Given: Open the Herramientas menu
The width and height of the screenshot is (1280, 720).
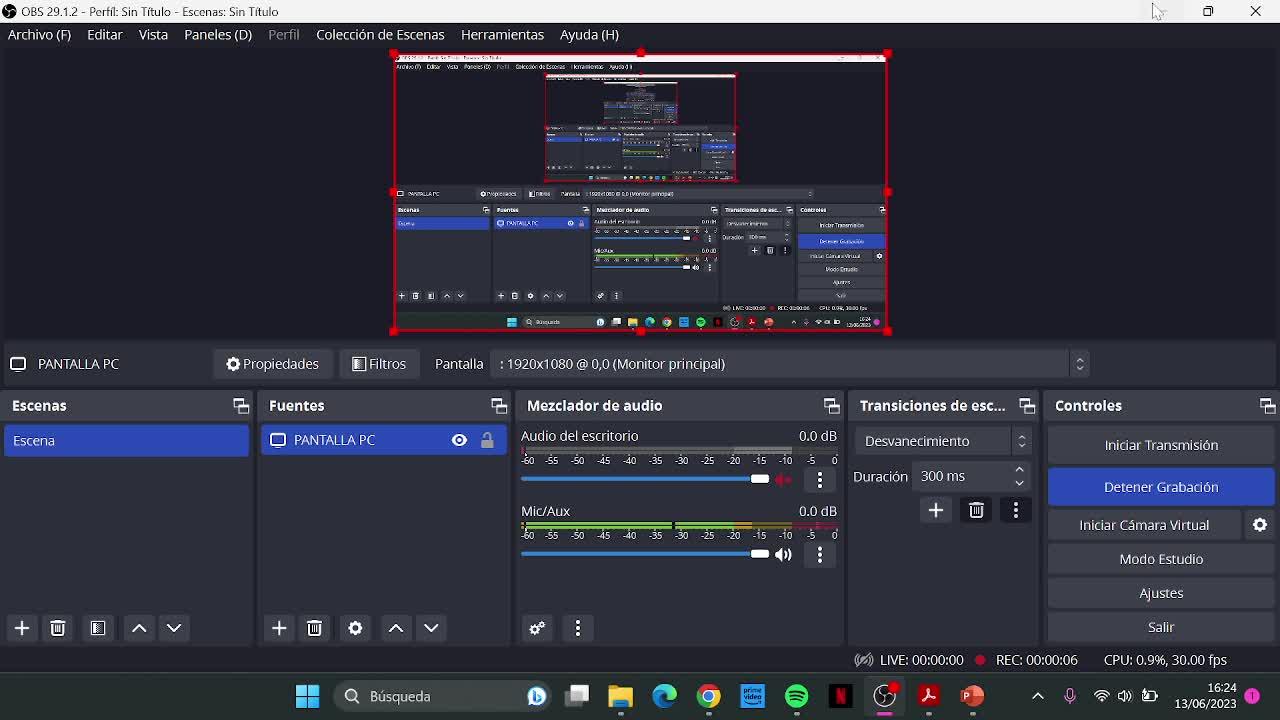Looking at the screenshot, I should tap(502, 35).
